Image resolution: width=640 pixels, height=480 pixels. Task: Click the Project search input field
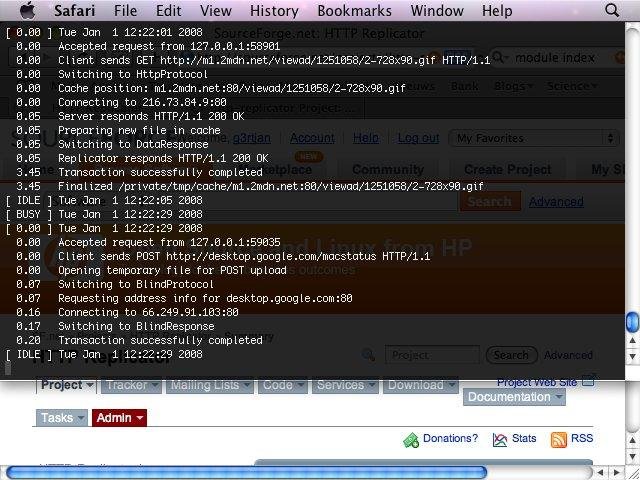point(432,355)
